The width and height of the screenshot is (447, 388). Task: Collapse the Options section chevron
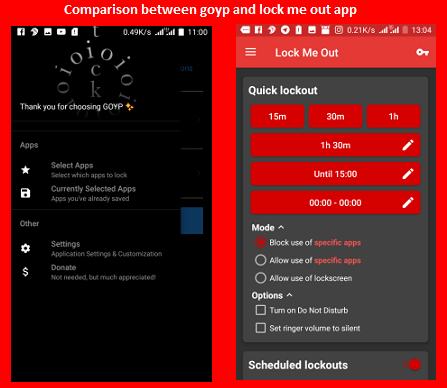pos(289,295)
